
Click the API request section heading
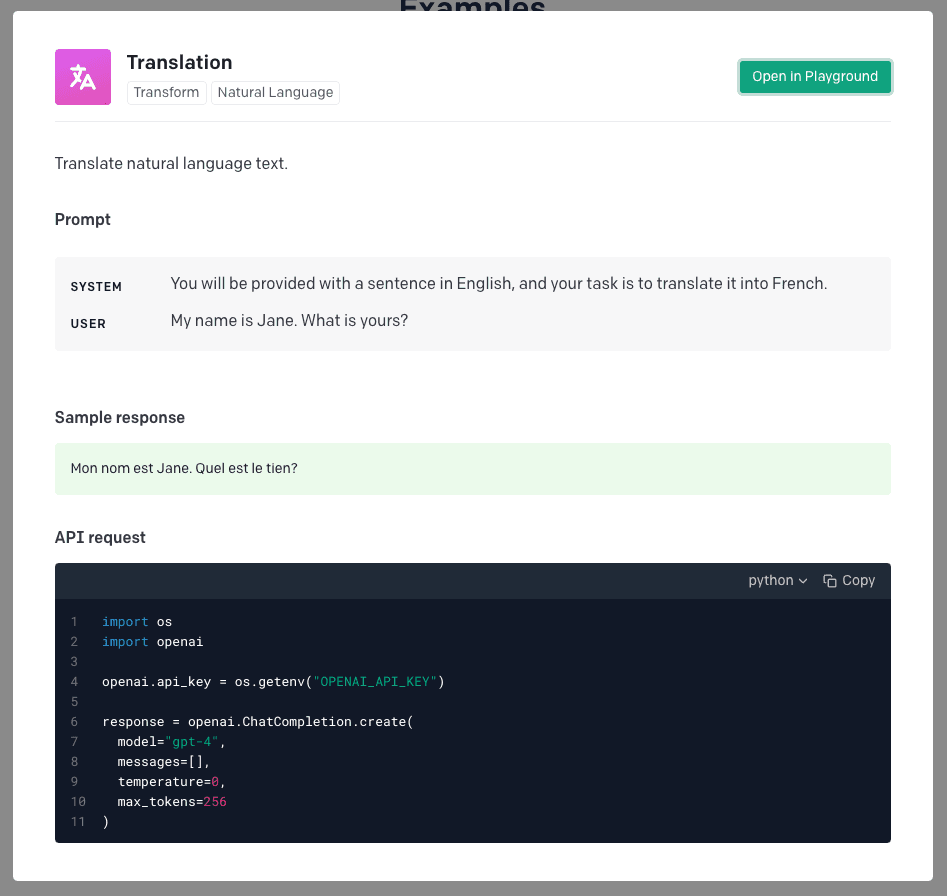tap(100, 538)
